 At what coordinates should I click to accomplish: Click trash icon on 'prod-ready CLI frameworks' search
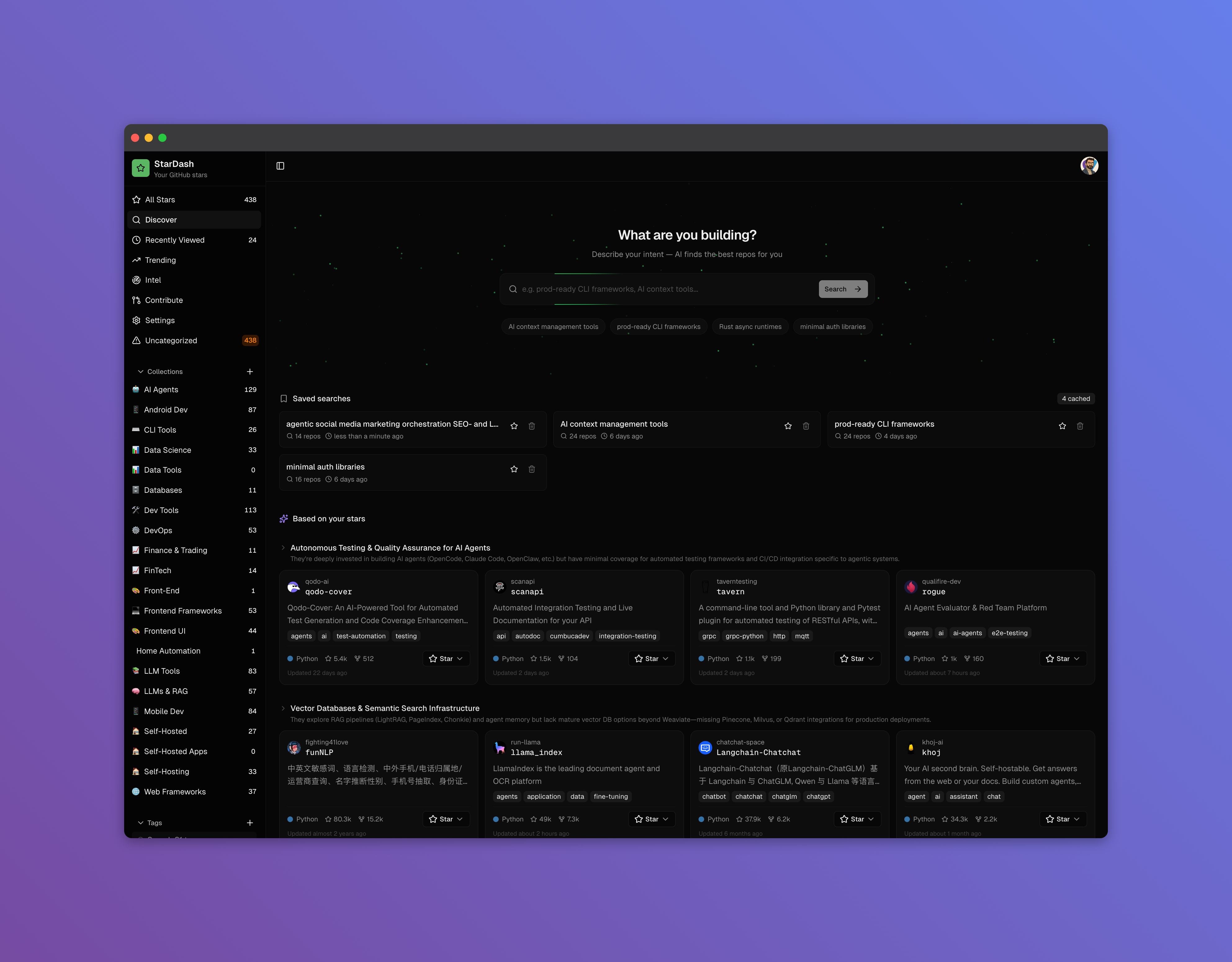click(x=1080, y=426)
